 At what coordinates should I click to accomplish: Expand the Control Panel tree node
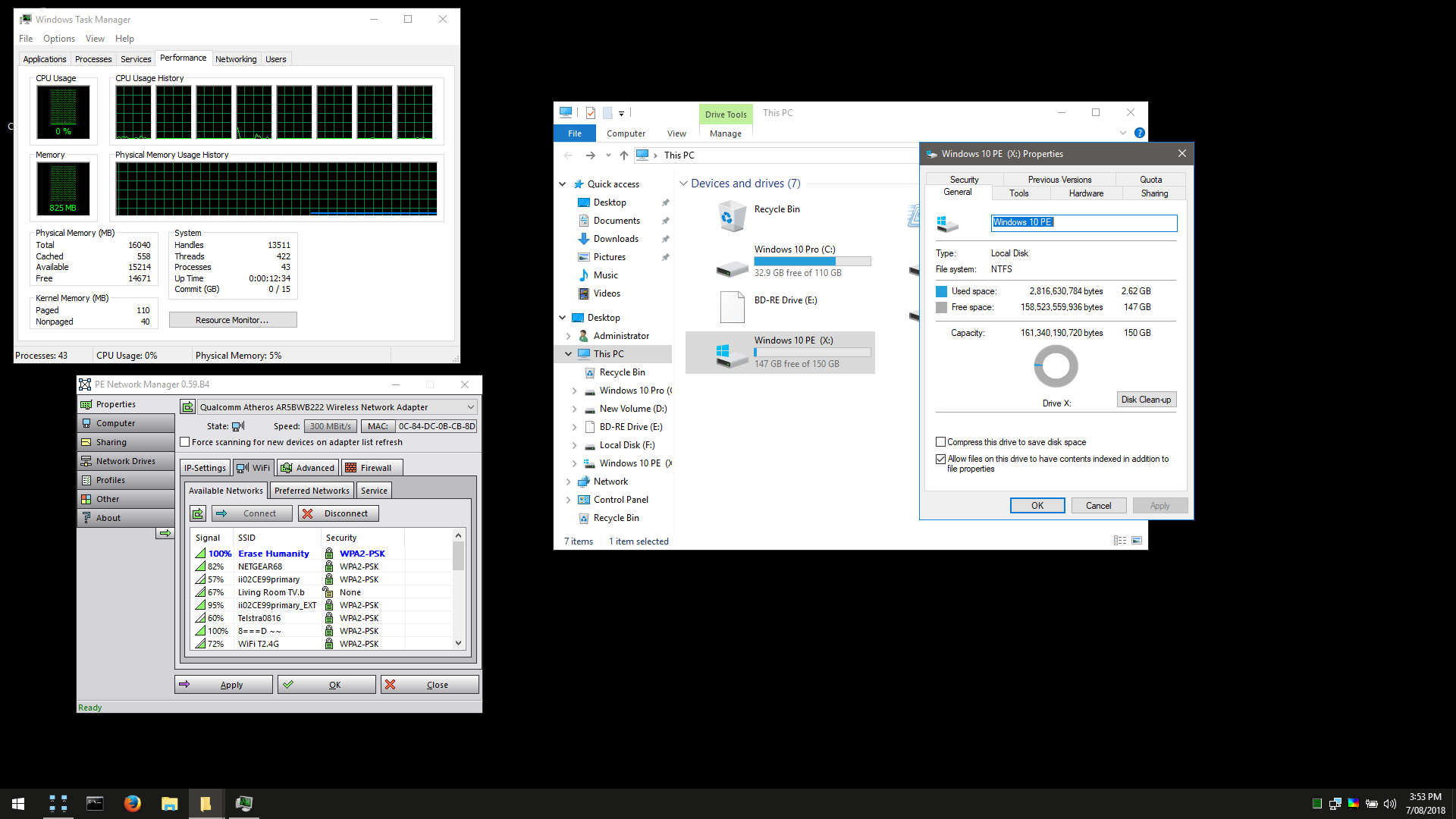[x=568, y=500]
